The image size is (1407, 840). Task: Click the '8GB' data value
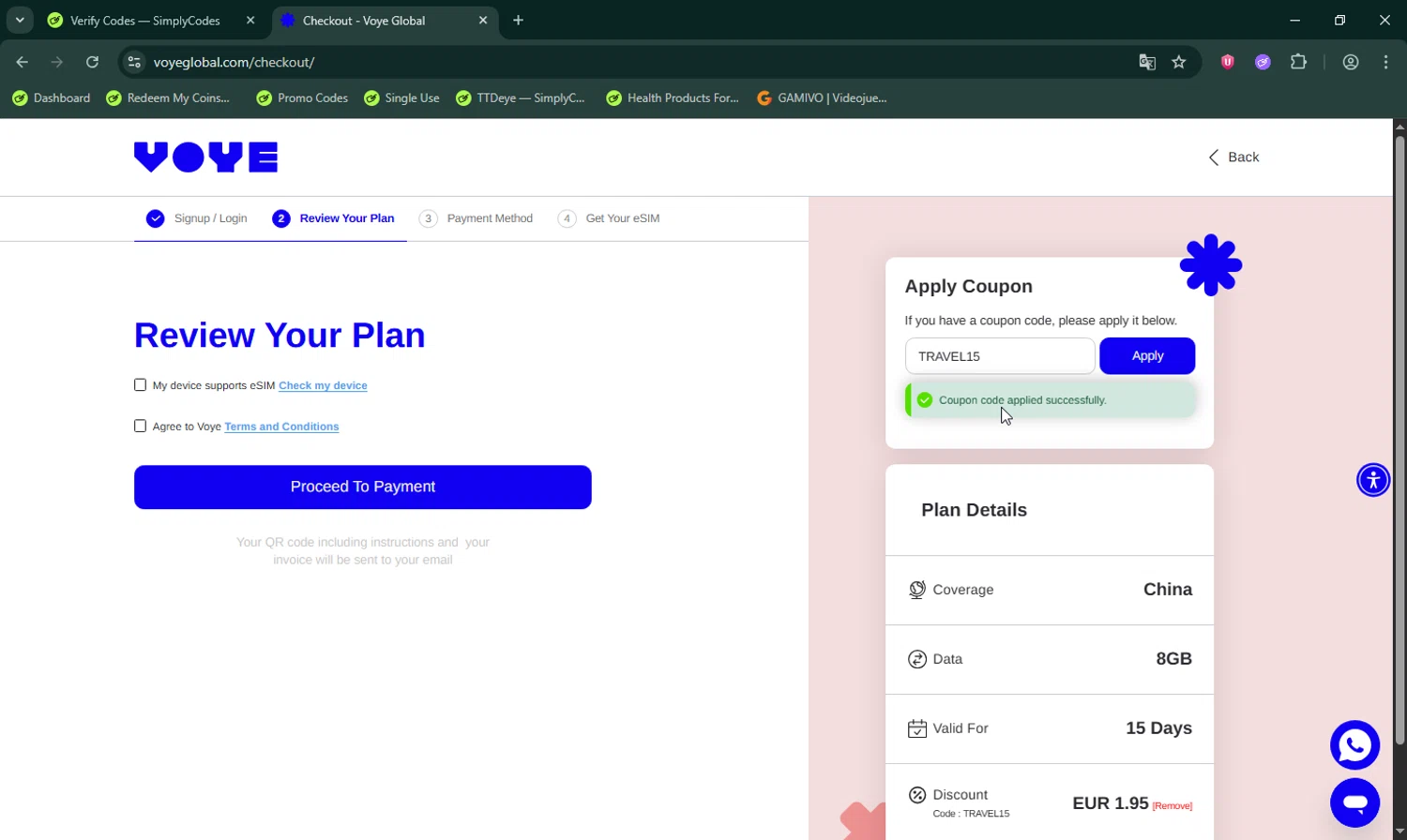tap(1173, 659)
